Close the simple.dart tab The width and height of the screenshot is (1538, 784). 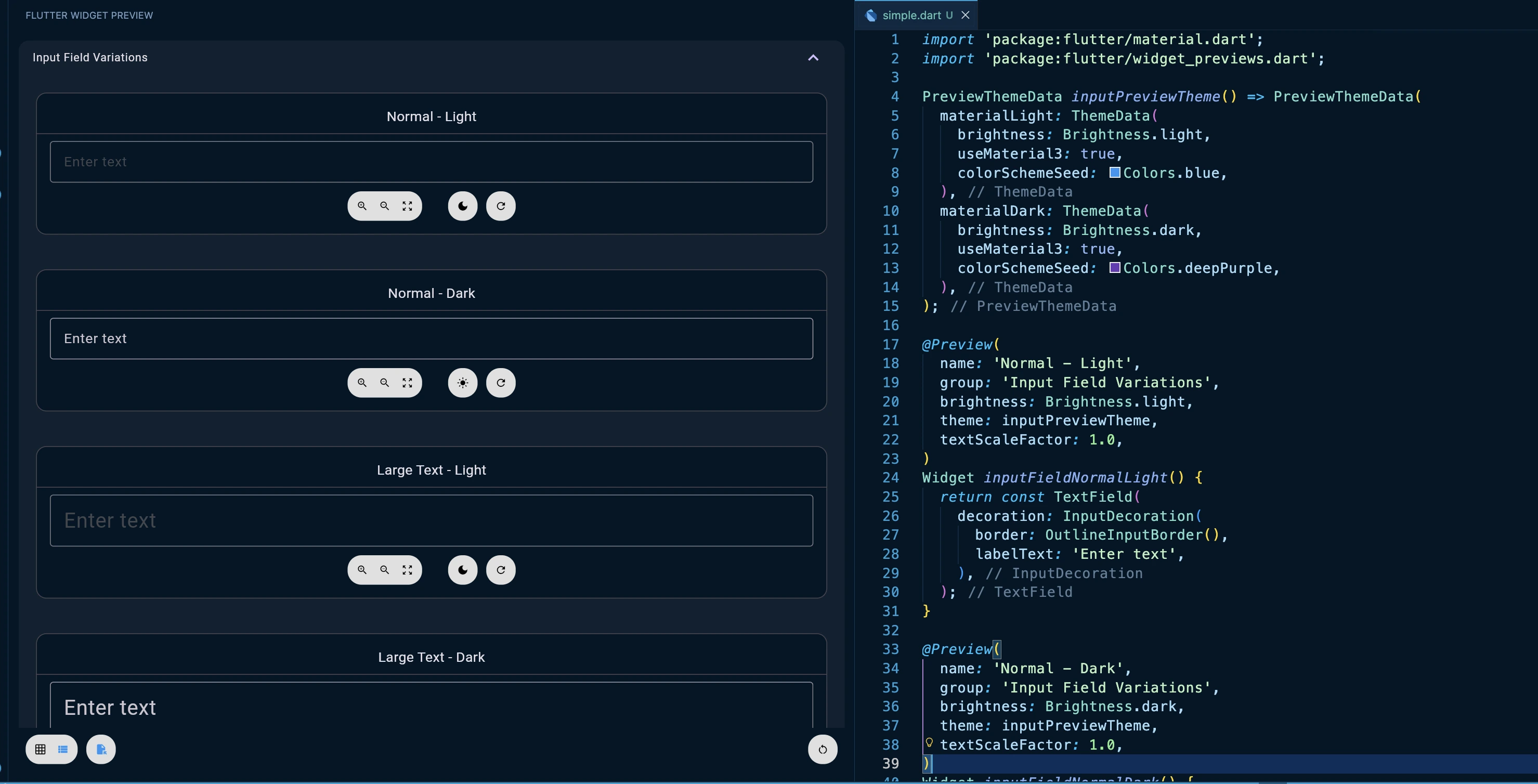click(966, 15)
